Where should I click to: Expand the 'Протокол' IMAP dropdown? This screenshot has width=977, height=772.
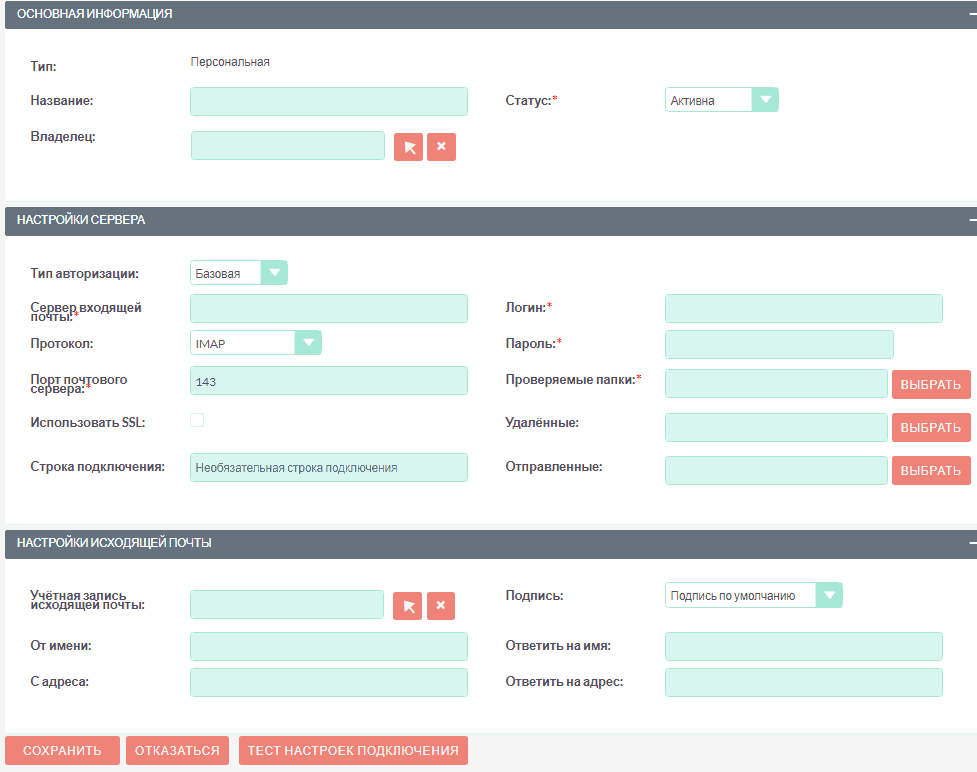coord(255,343)
